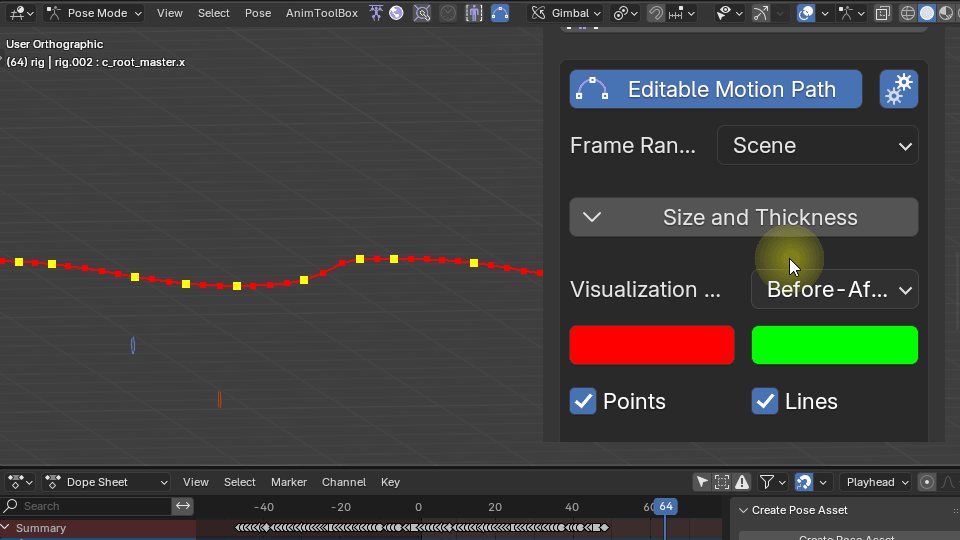Toggle snapping magnet icon in header

point(656,13)
